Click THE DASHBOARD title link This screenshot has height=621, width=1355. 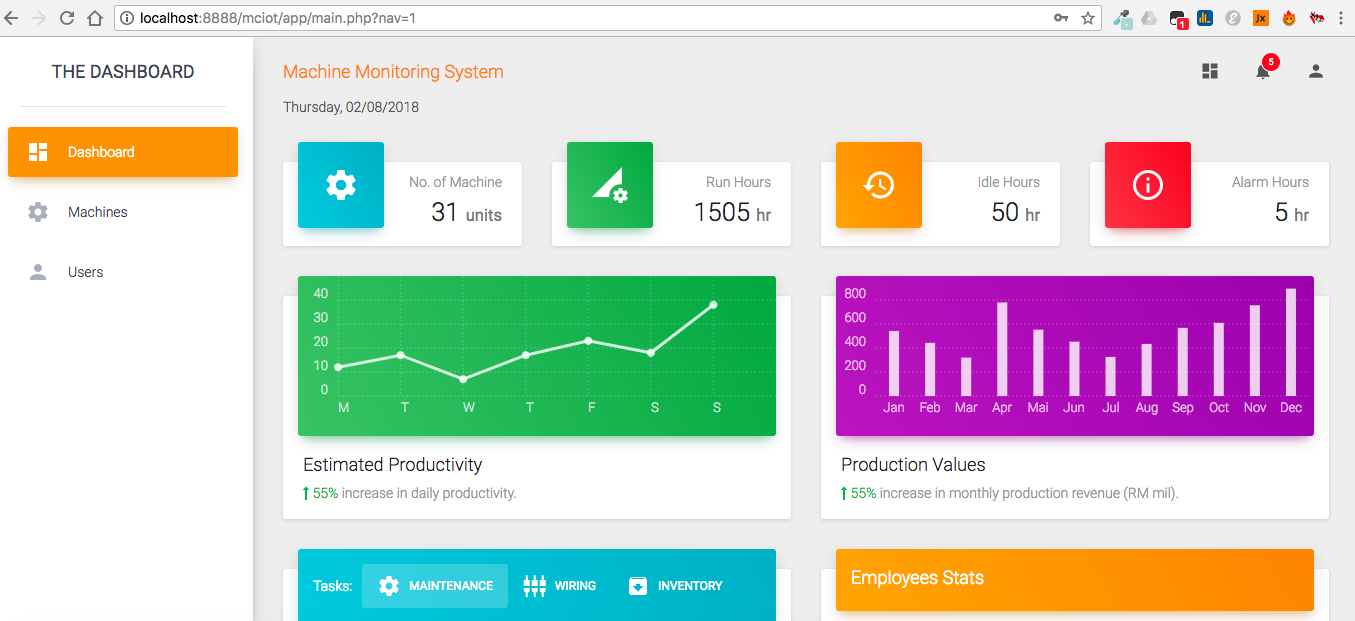123,72
